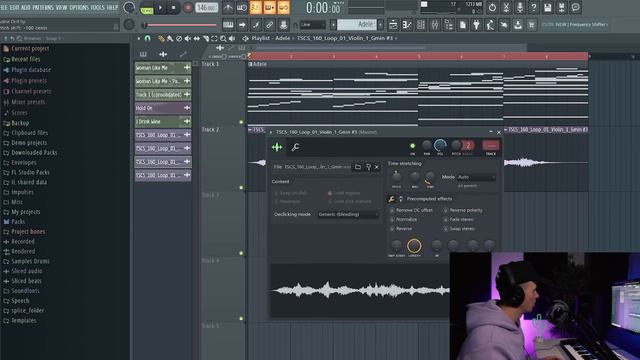This screenshot has height=360, width=640.
Task: Click the download arrow toolbar icon
Action: [518, 25]
